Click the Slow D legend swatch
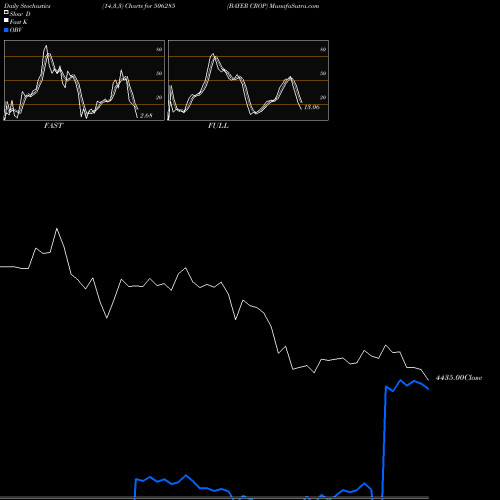 click(x=6, y=12)
